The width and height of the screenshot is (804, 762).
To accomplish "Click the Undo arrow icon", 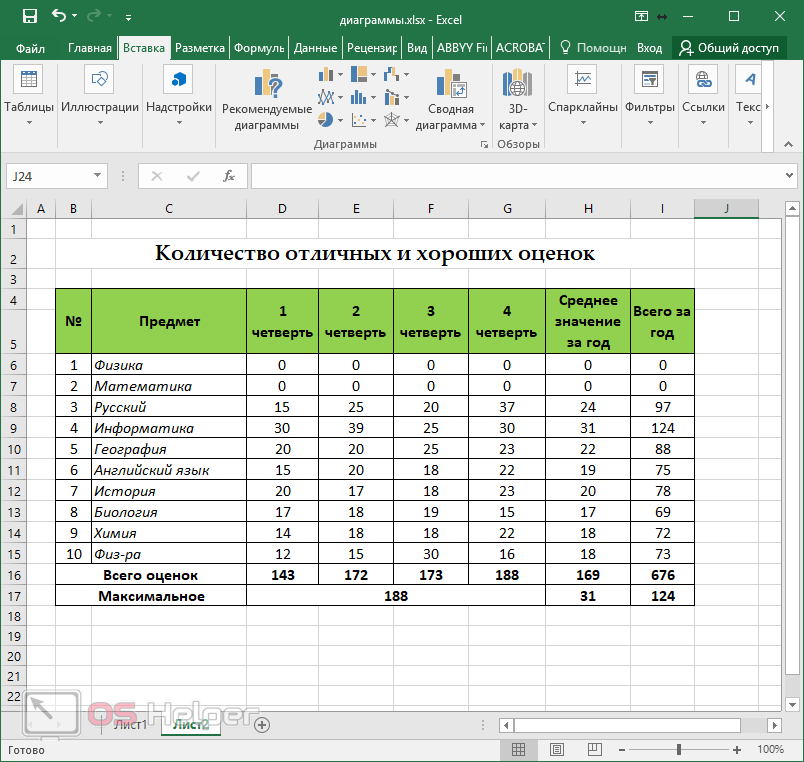I will [x=60, y=16].
